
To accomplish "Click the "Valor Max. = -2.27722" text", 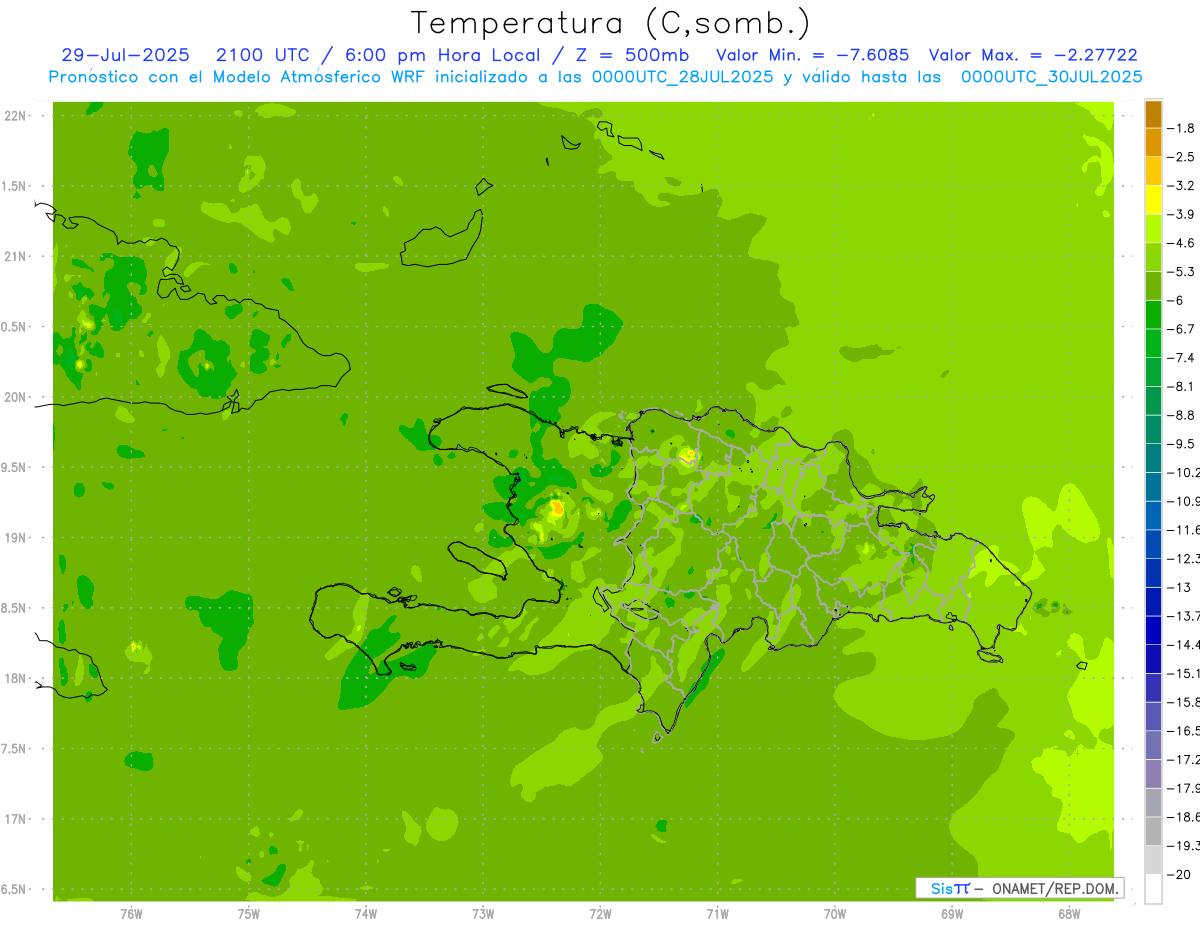I will pyautogui.click(x=1033, y=55).
